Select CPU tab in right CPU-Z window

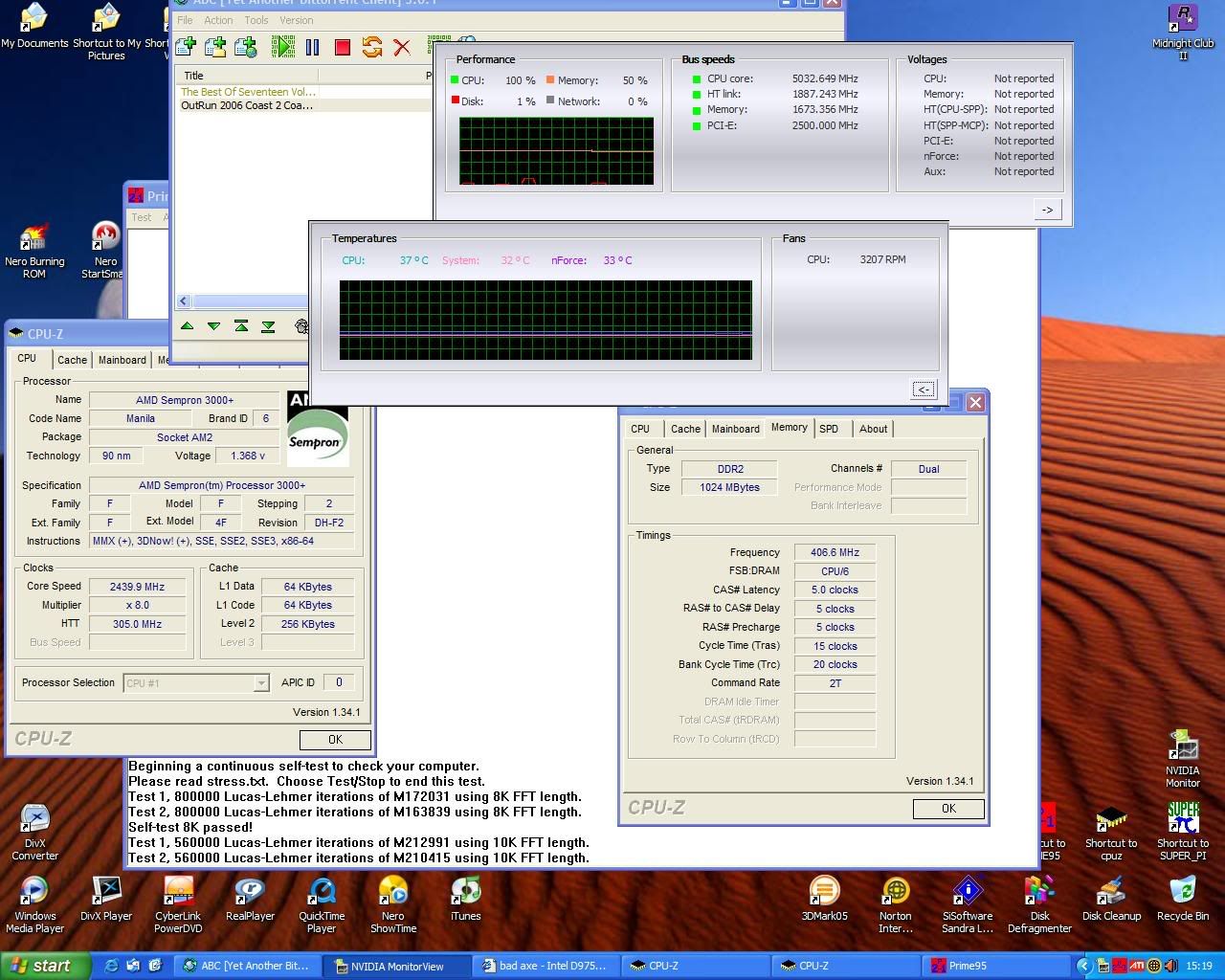pos(640,429)
